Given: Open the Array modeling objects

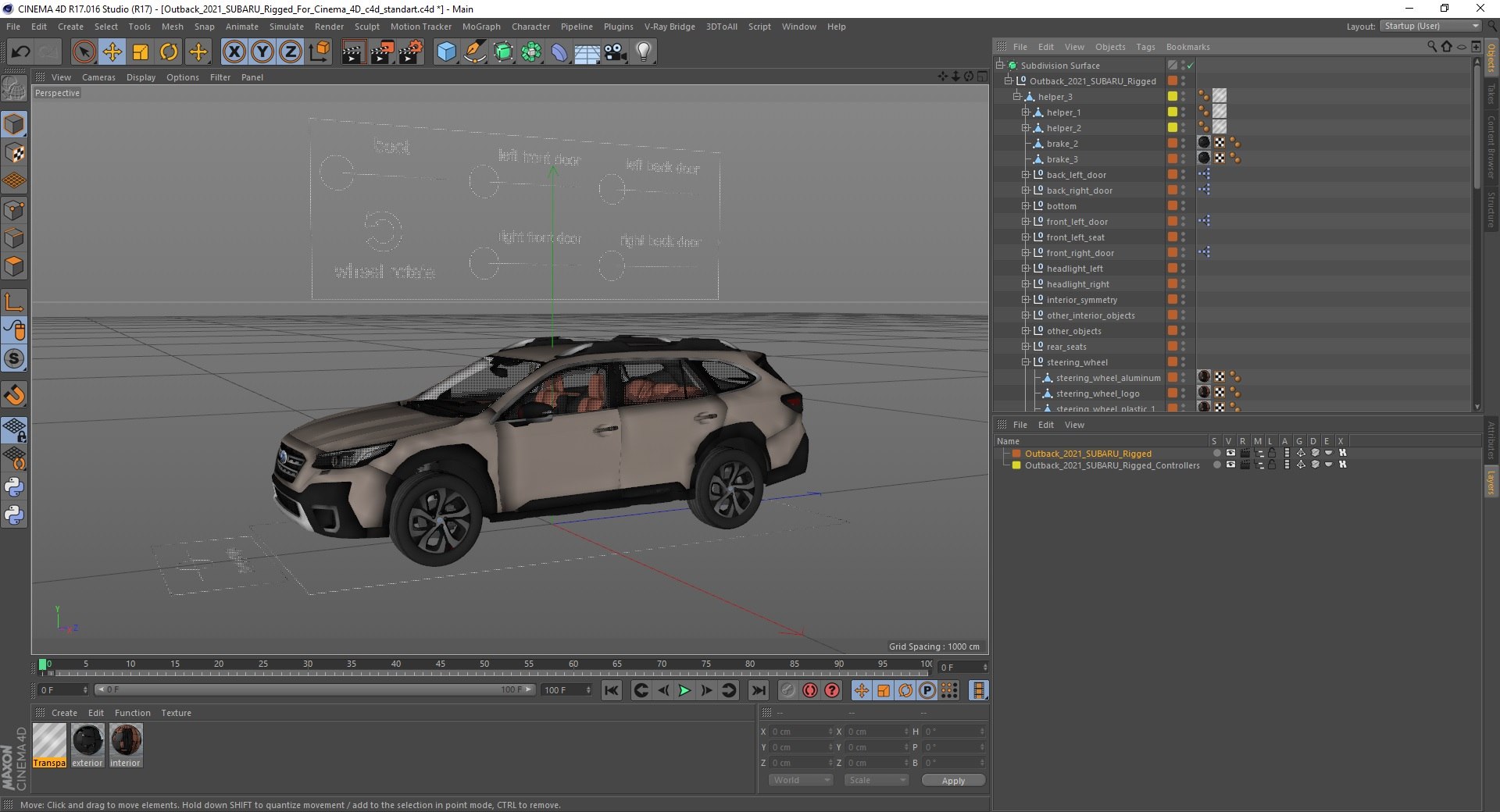Looking at the screenshot, I should [x=531, y=52].
